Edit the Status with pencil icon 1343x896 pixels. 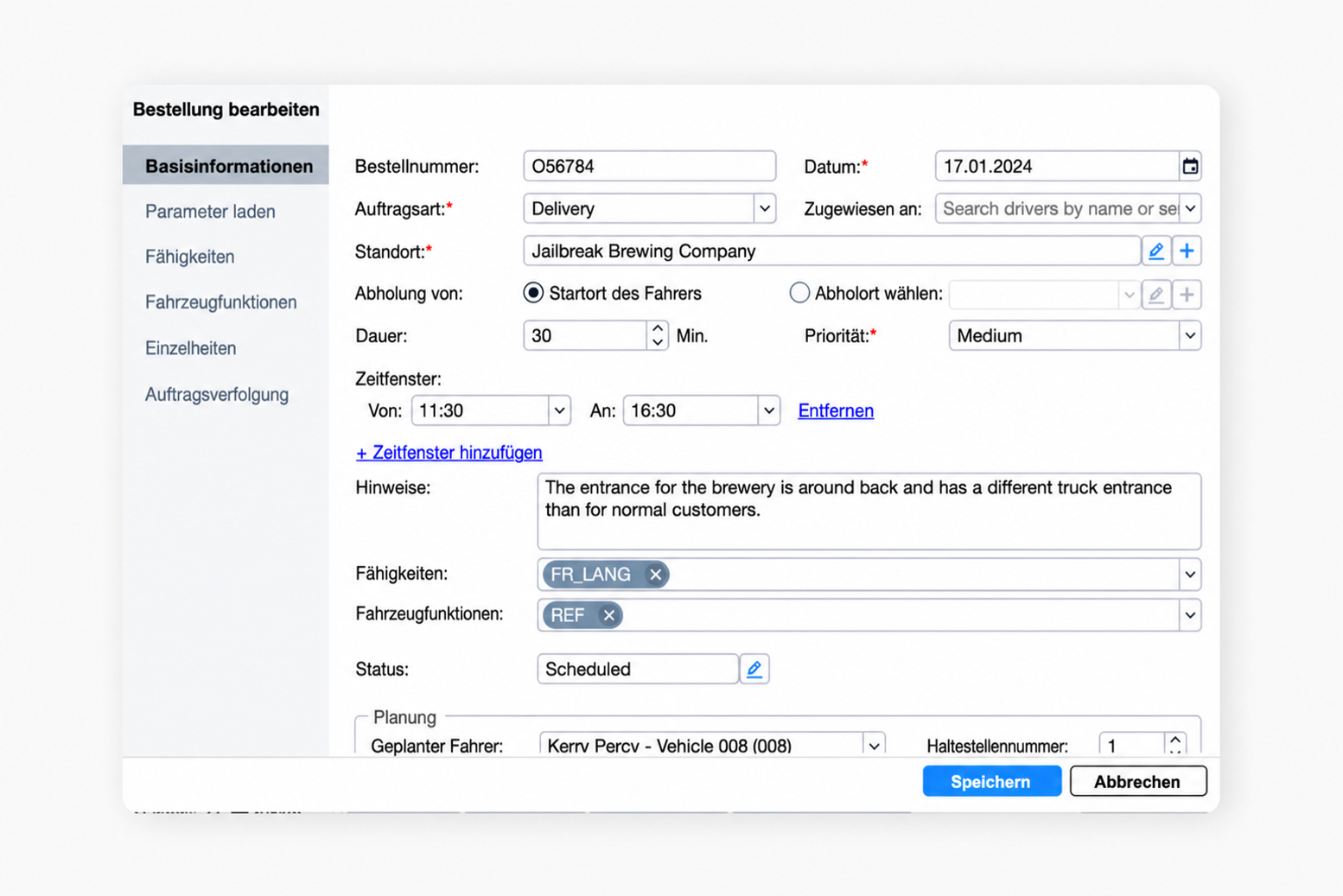pos(754,669)
